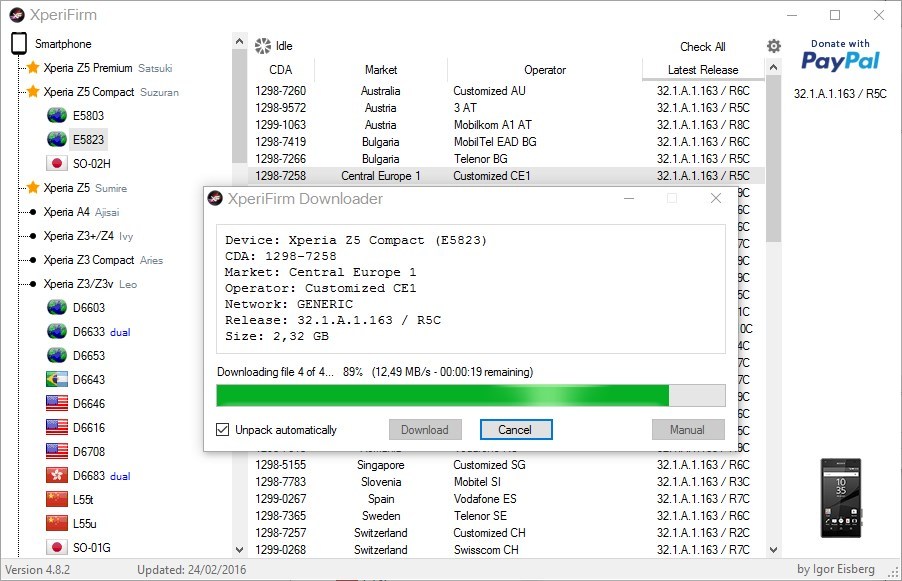
Task: Click the US flag icon for D6646
Action: (x=57, y=404)
